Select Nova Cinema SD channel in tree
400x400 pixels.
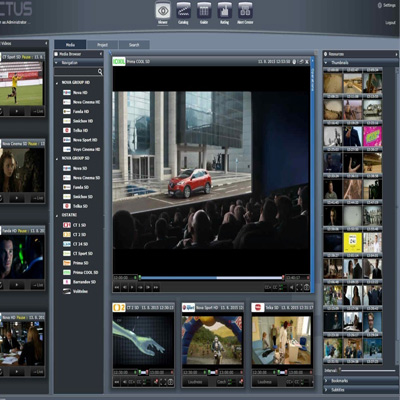pyautogui.click(x=82, y=178)
